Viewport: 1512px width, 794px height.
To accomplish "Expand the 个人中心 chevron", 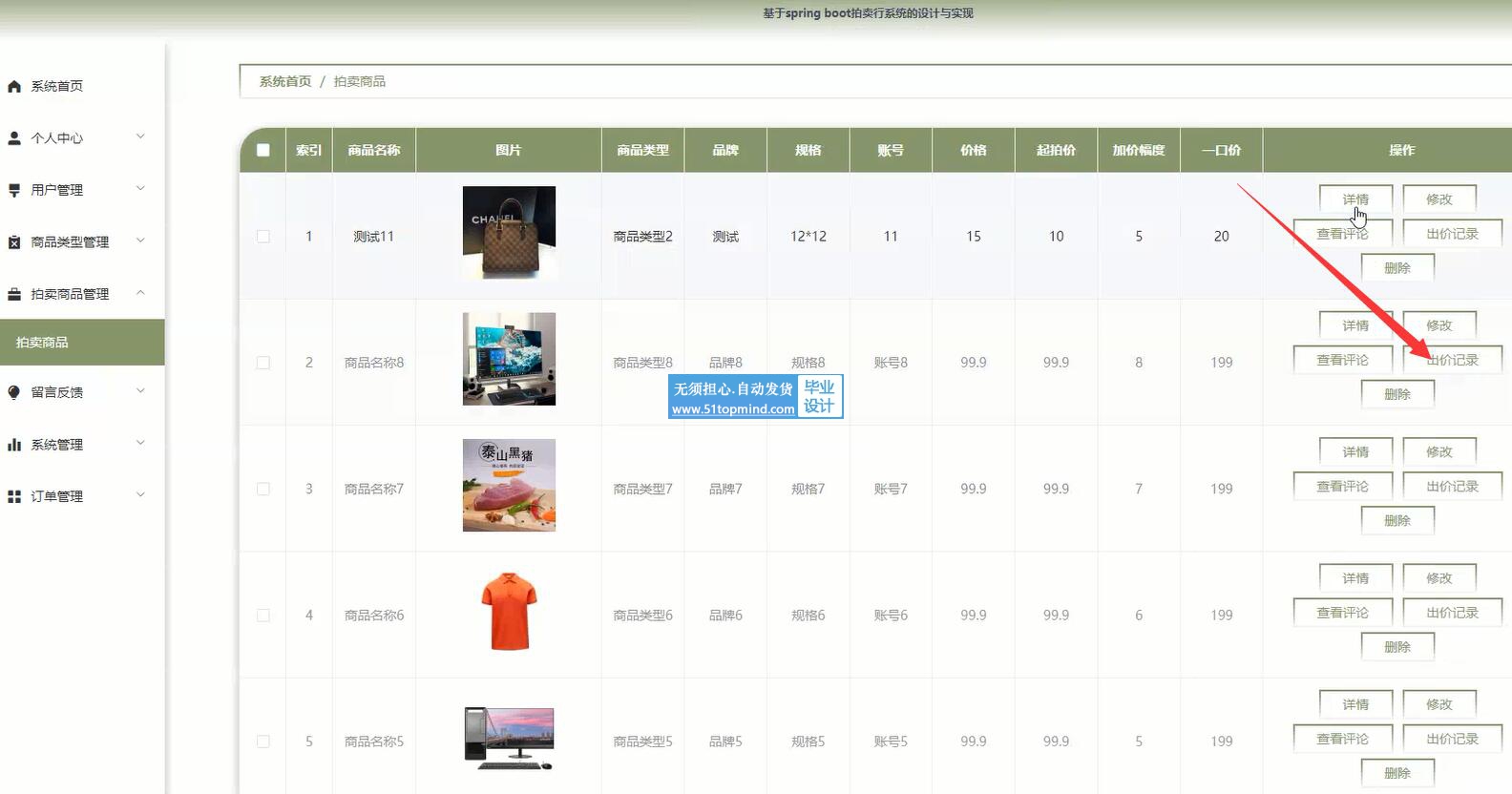I will [140, 136].
